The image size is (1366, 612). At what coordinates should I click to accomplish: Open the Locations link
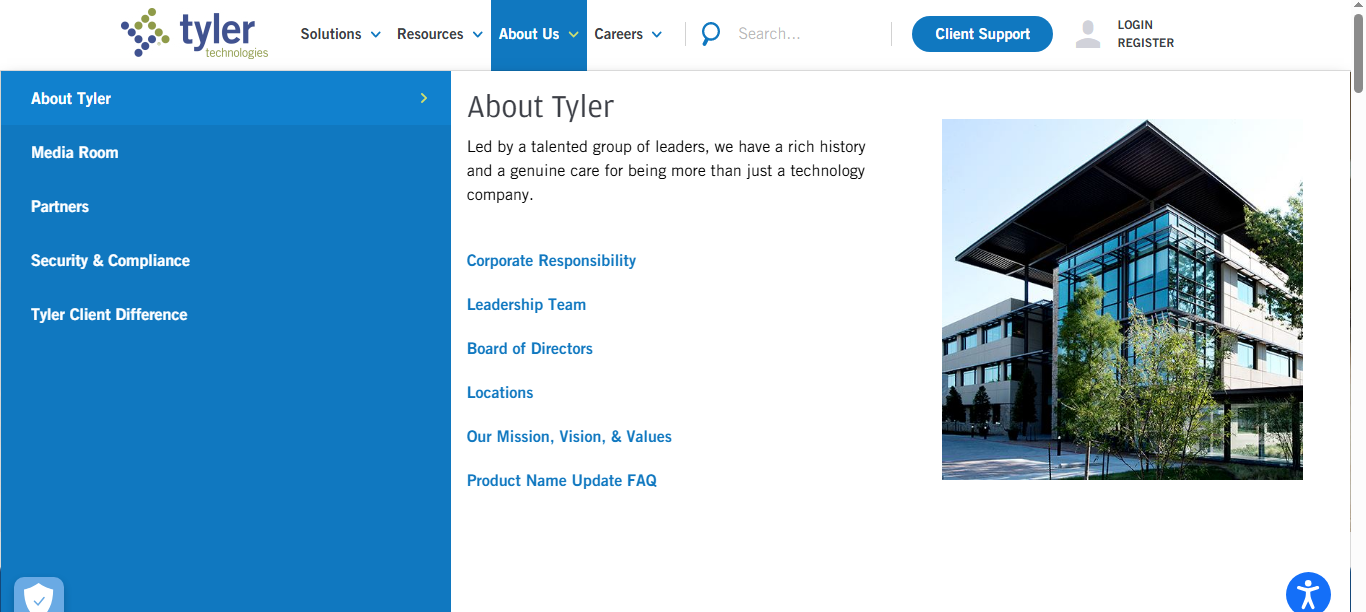click(x=500, y=392)
